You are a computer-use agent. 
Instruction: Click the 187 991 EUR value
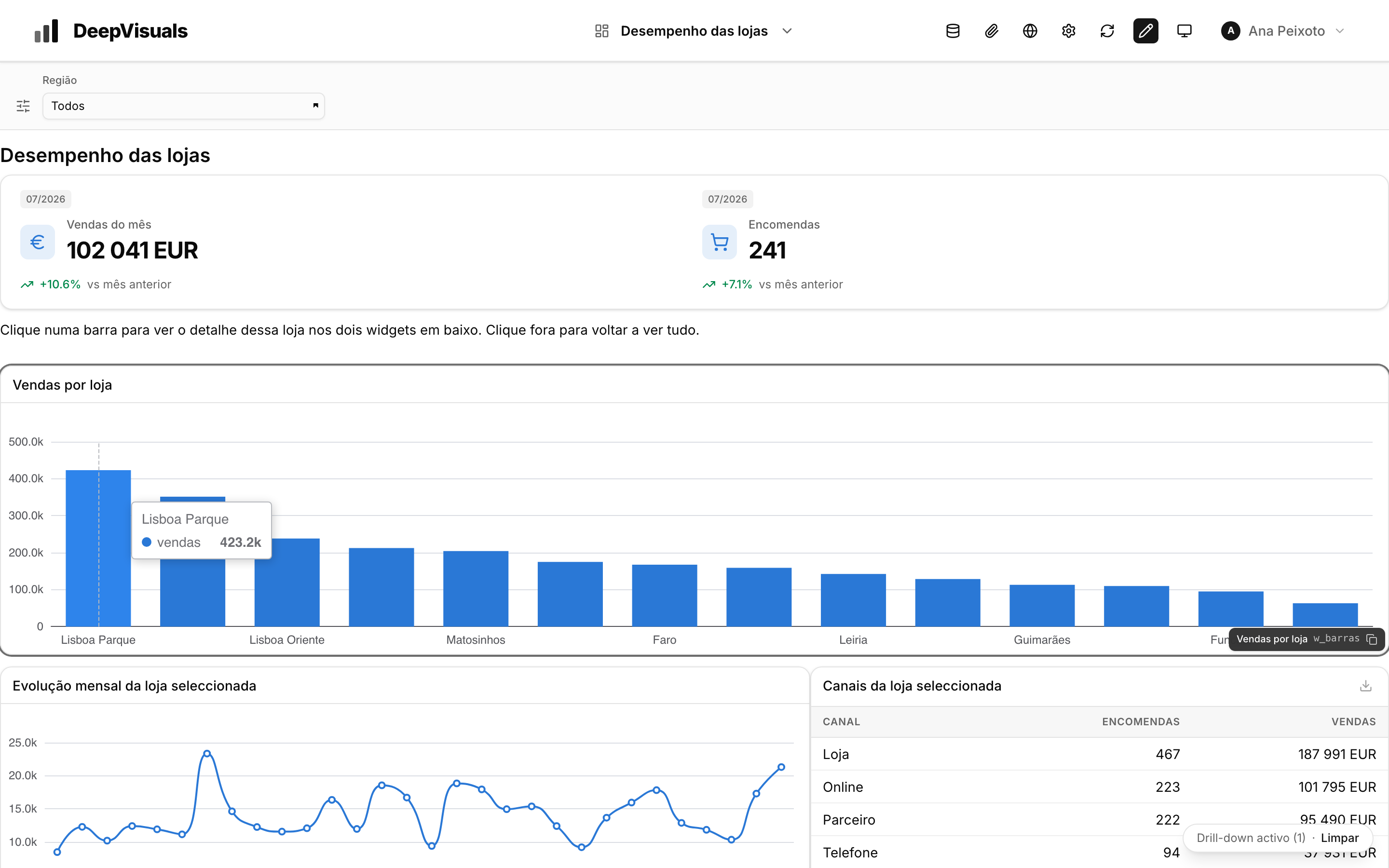click(x=1337, y=754)
